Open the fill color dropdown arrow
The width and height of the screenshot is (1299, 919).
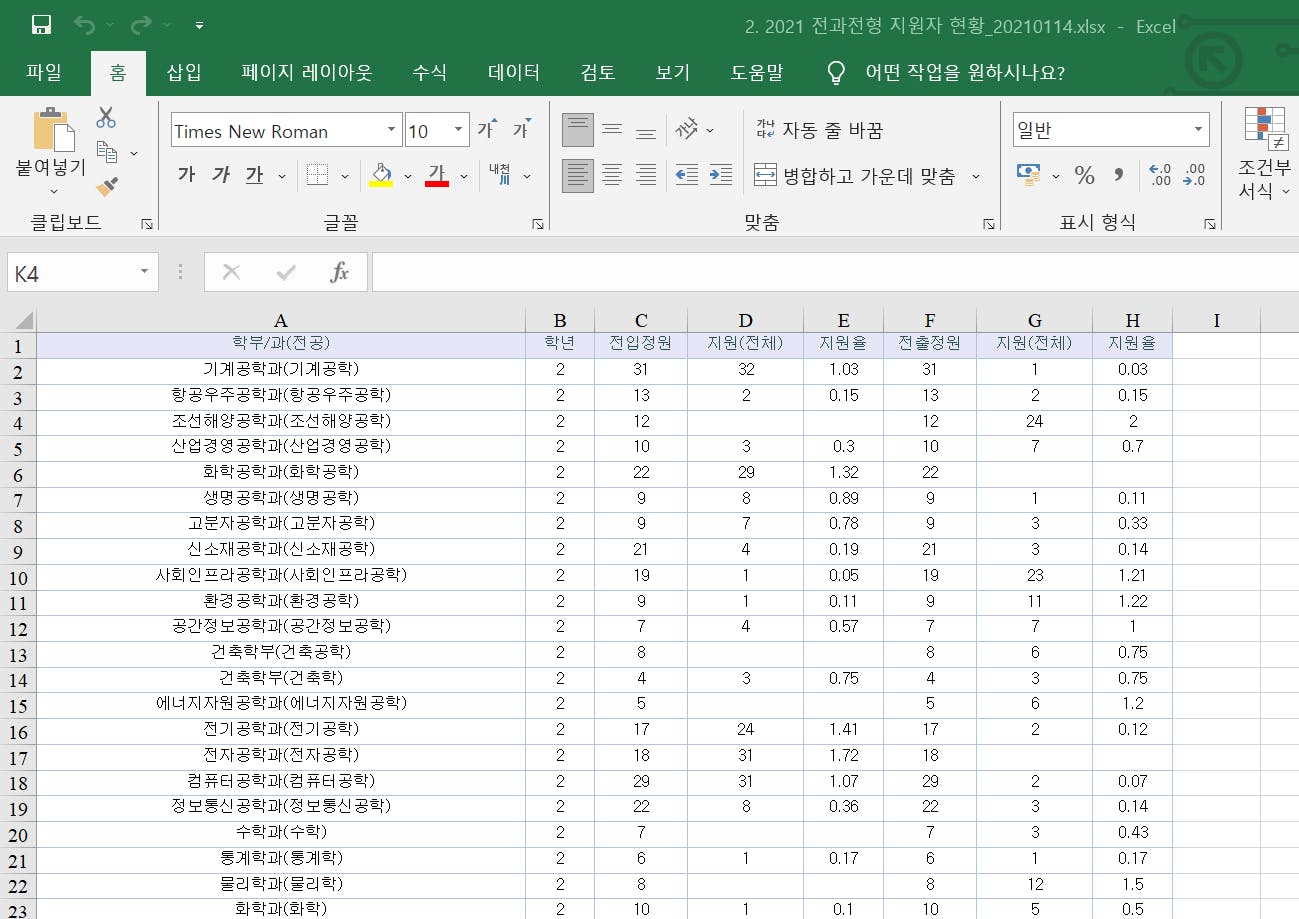407,176
